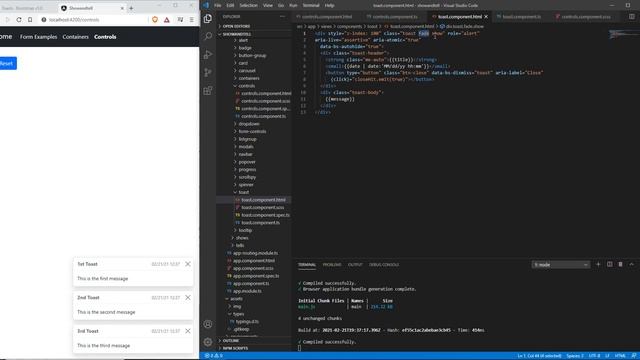Open toast.component.scss in explorer

(x=262, y=207)
